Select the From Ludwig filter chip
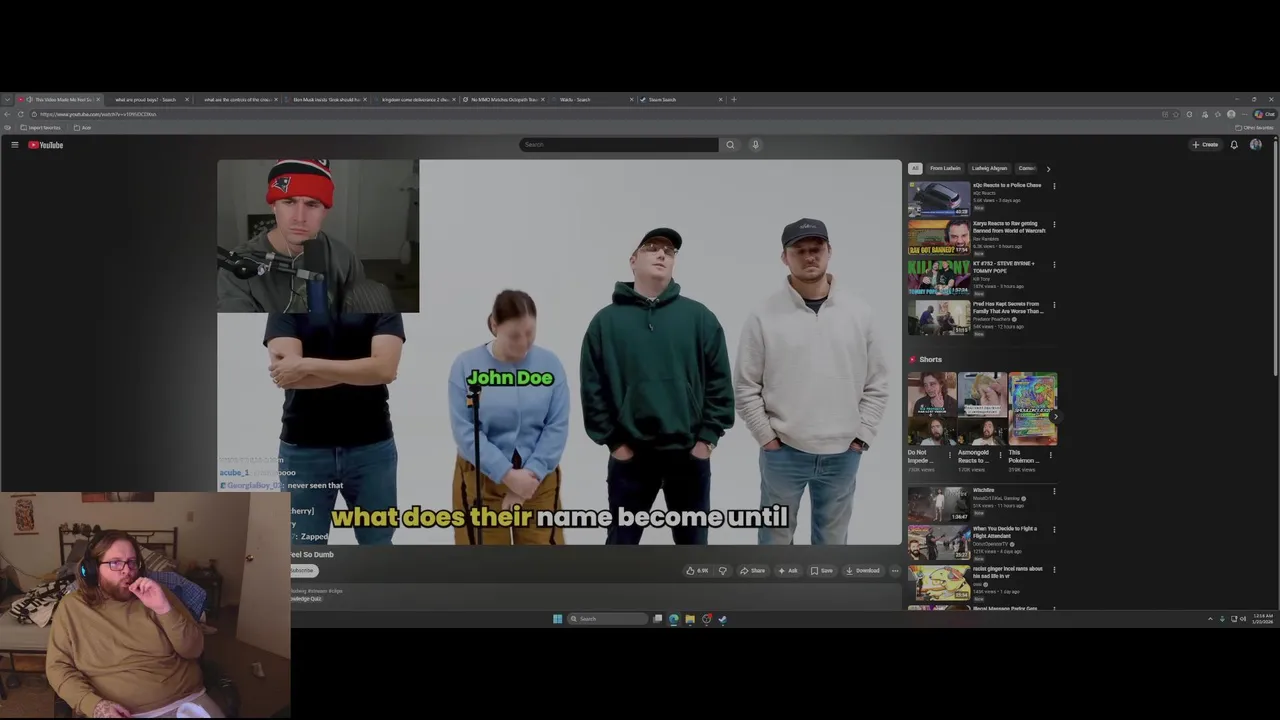The height and width of the screenshot is (720, 1280). pyautogui.click(x=945, y=168)
